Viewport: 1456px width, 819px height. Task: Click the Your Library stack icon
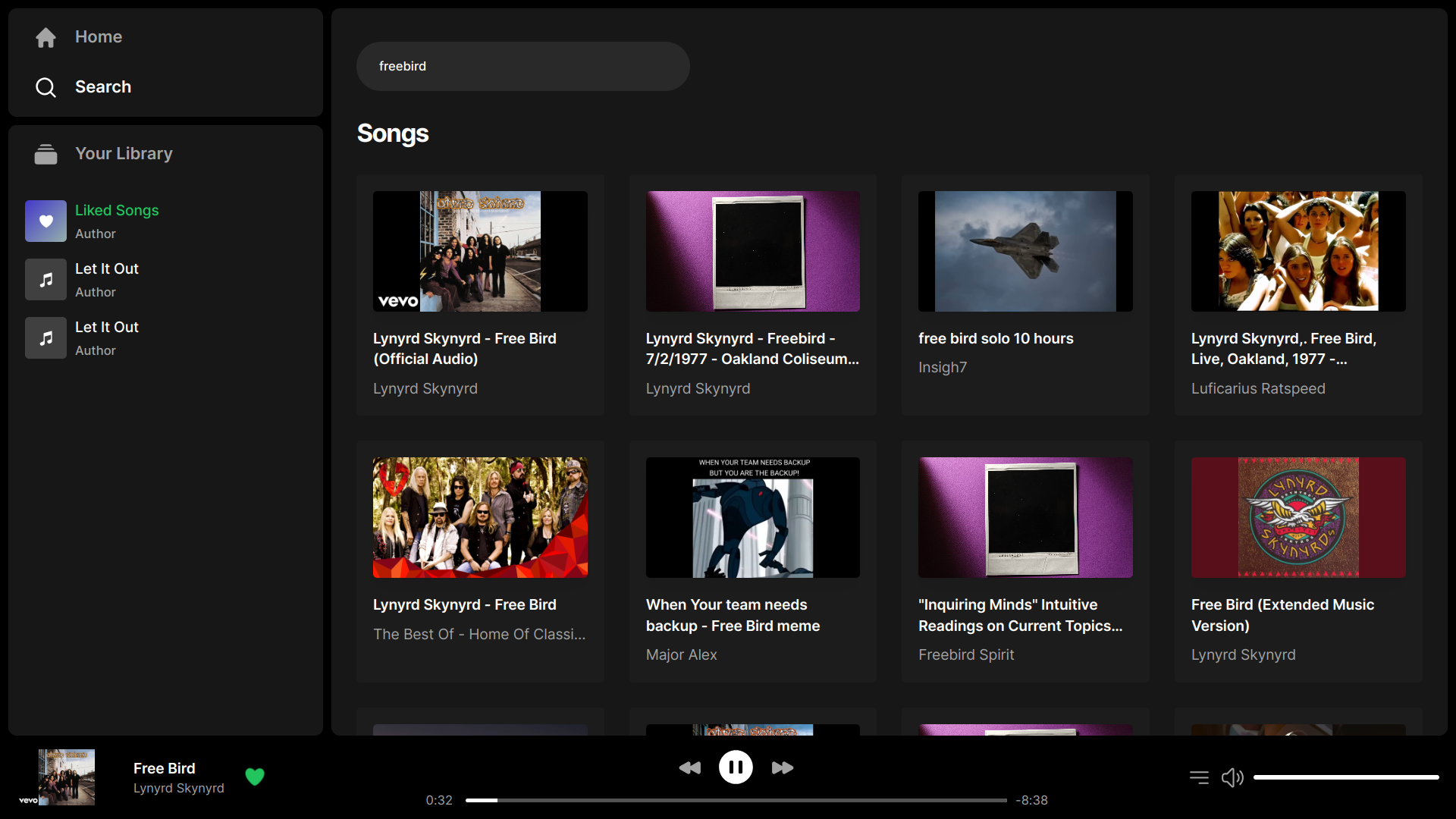click(45, 154)
